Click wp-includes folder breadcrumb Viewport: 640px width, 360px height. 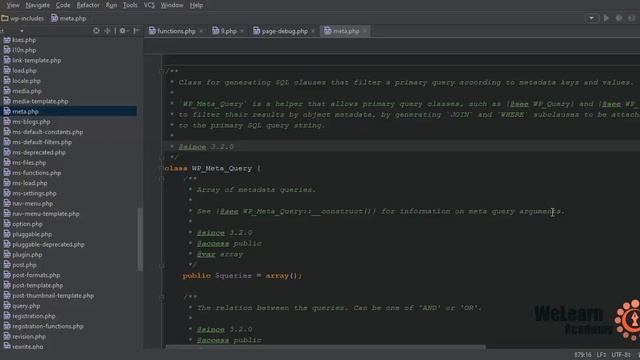(22, 18)
